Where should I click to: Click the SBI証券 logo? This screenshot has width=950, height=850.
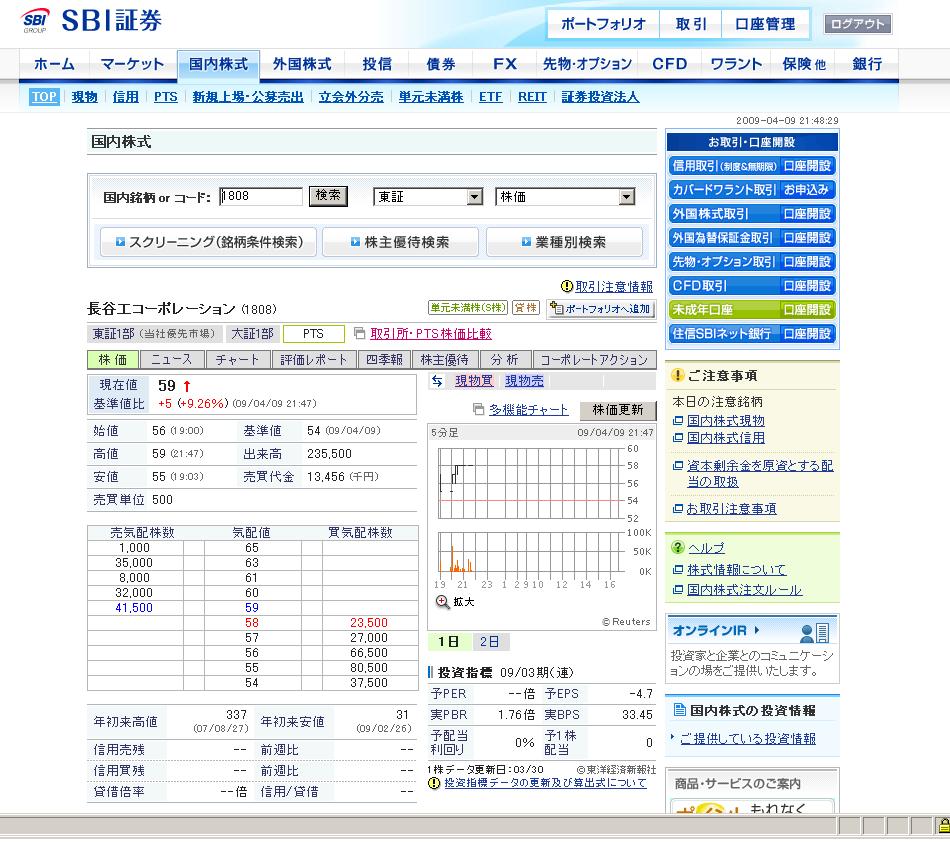click(92, 20)
